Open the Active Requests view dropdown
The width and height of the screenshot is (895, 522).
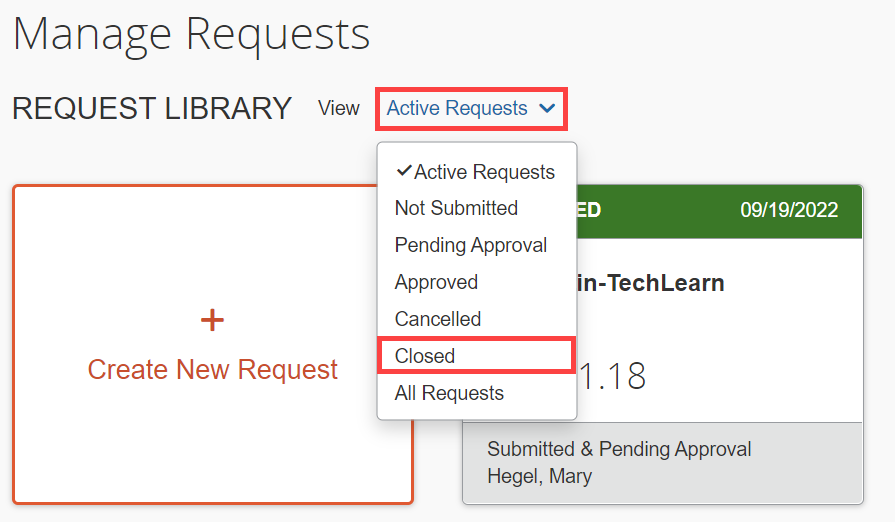coord(470,108)
